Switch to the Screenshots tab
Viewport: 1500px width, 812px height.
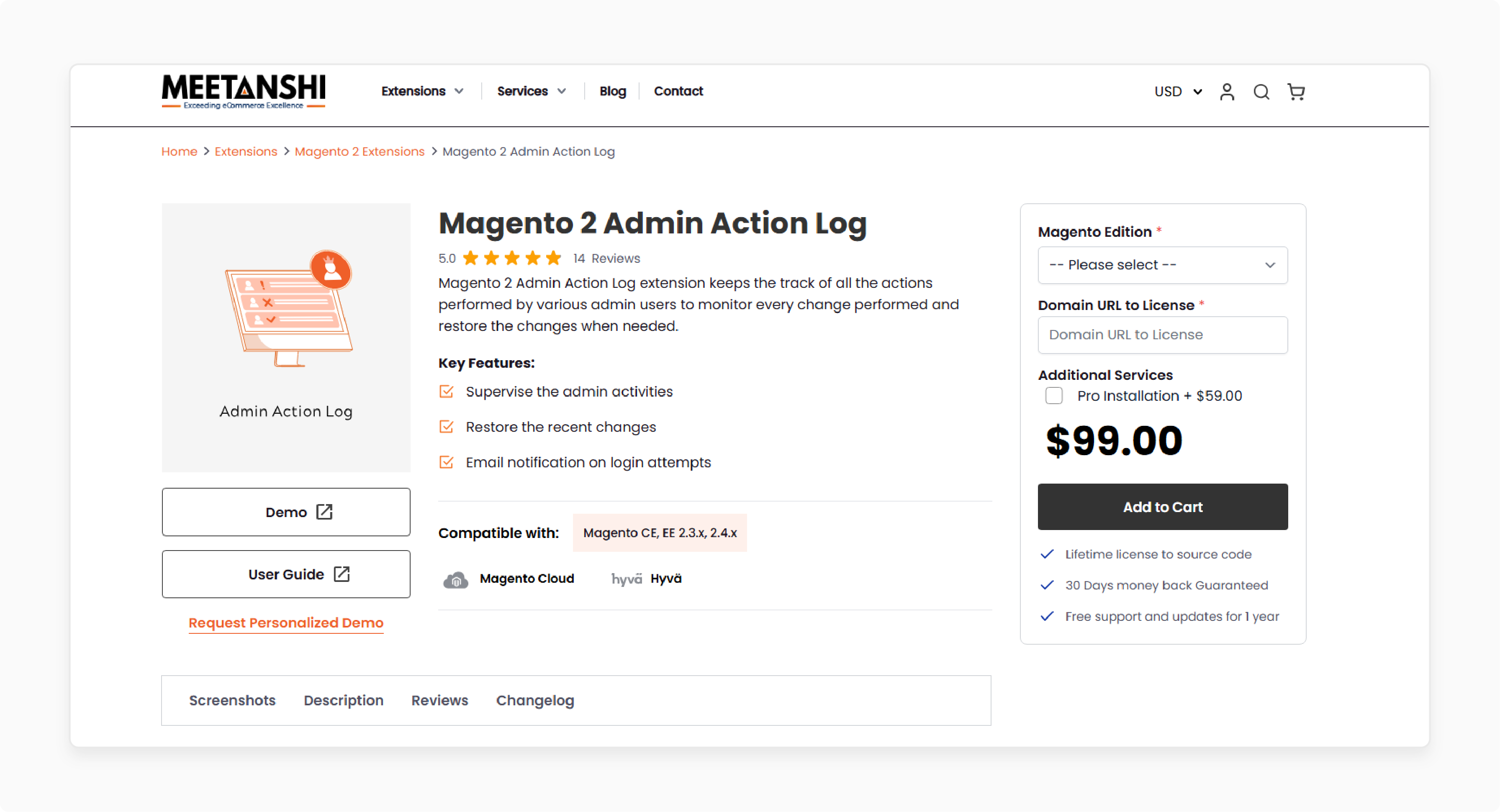(232, 700)
